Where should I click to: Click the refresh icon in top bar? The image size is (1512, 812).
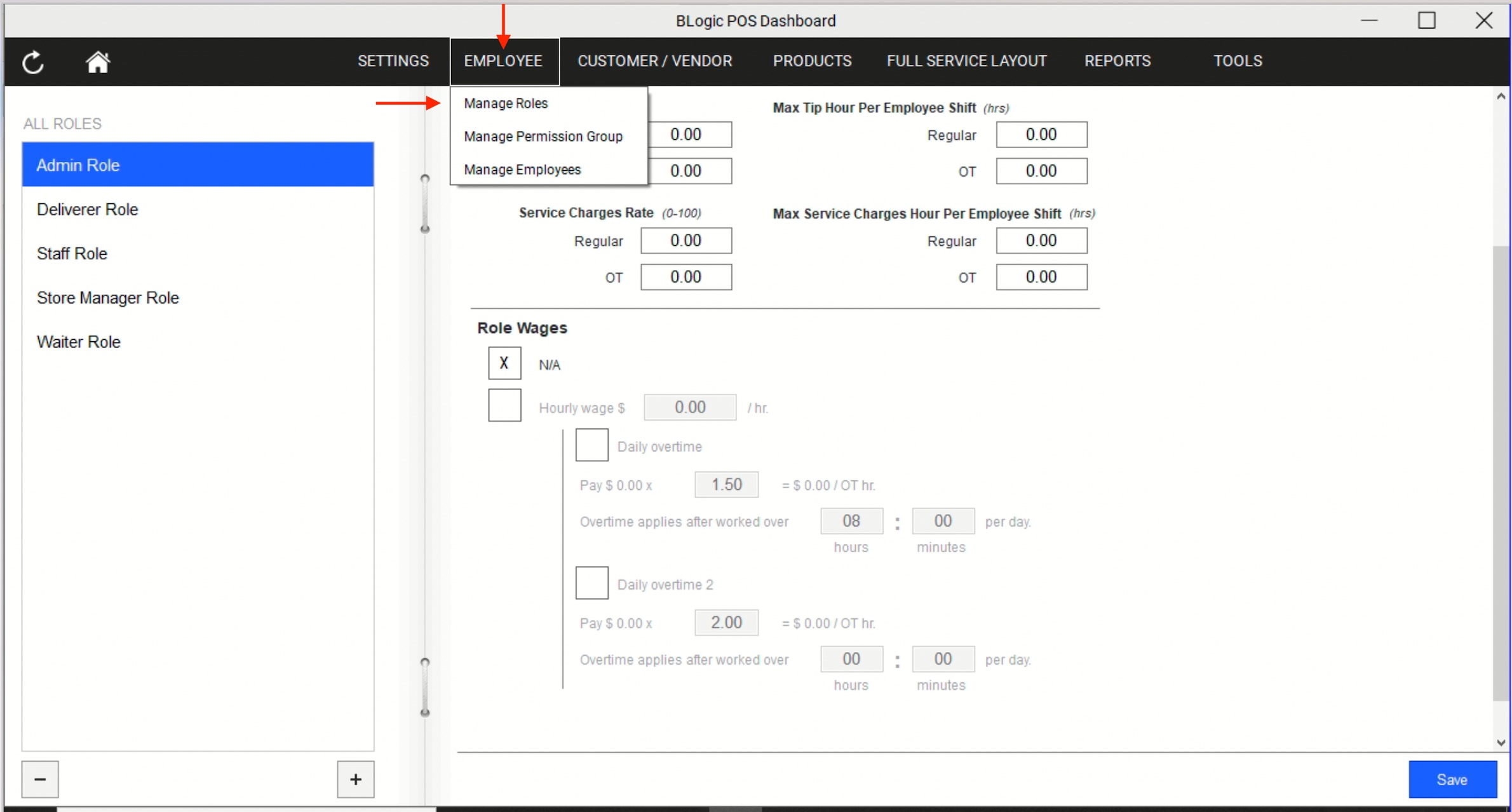point(33,62)
